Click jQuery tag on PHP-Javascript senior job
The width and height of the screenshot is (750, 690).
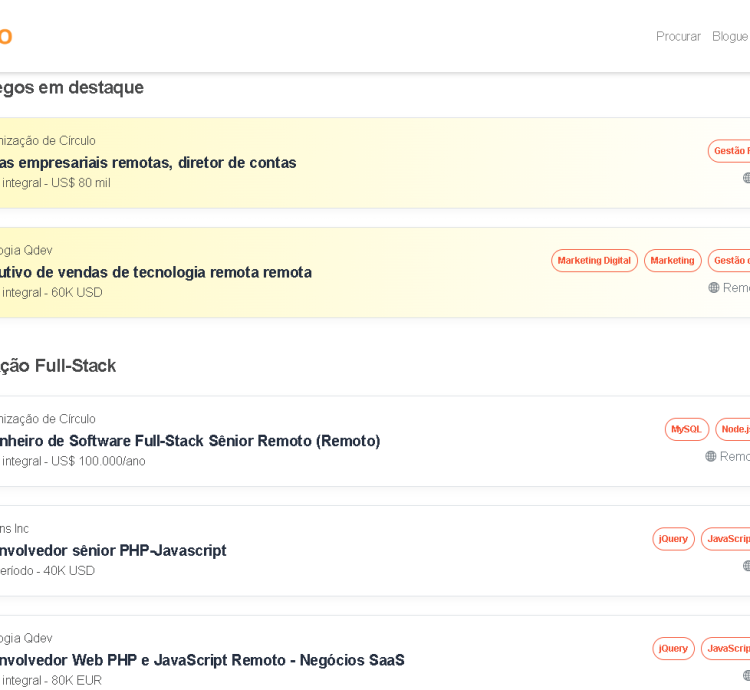coord(673,539)
